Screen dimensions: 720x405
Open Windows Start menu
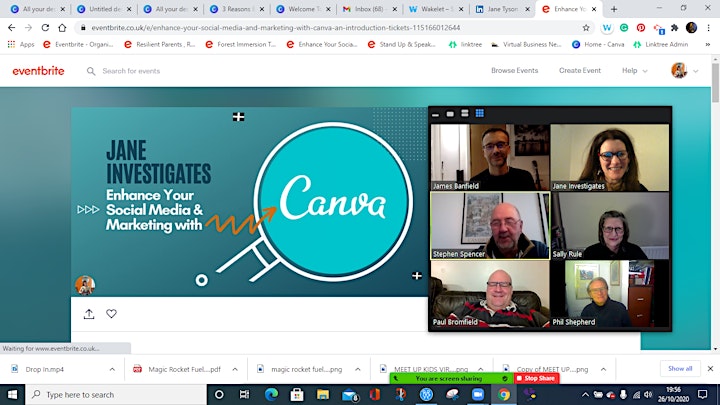point(12,394)
